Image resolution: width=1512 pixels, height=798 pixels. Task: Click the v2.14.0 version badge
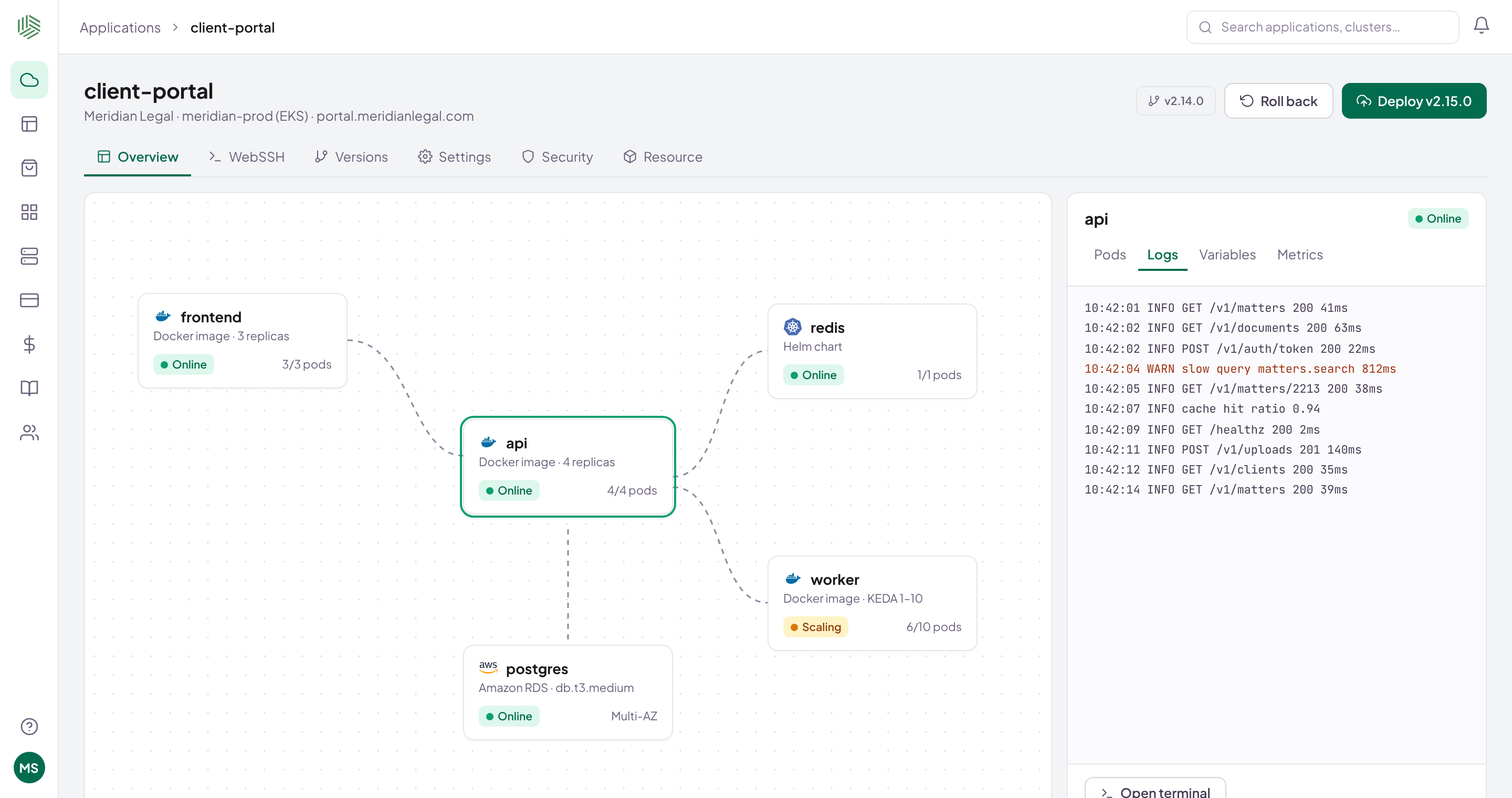[x=1175, y=101]
